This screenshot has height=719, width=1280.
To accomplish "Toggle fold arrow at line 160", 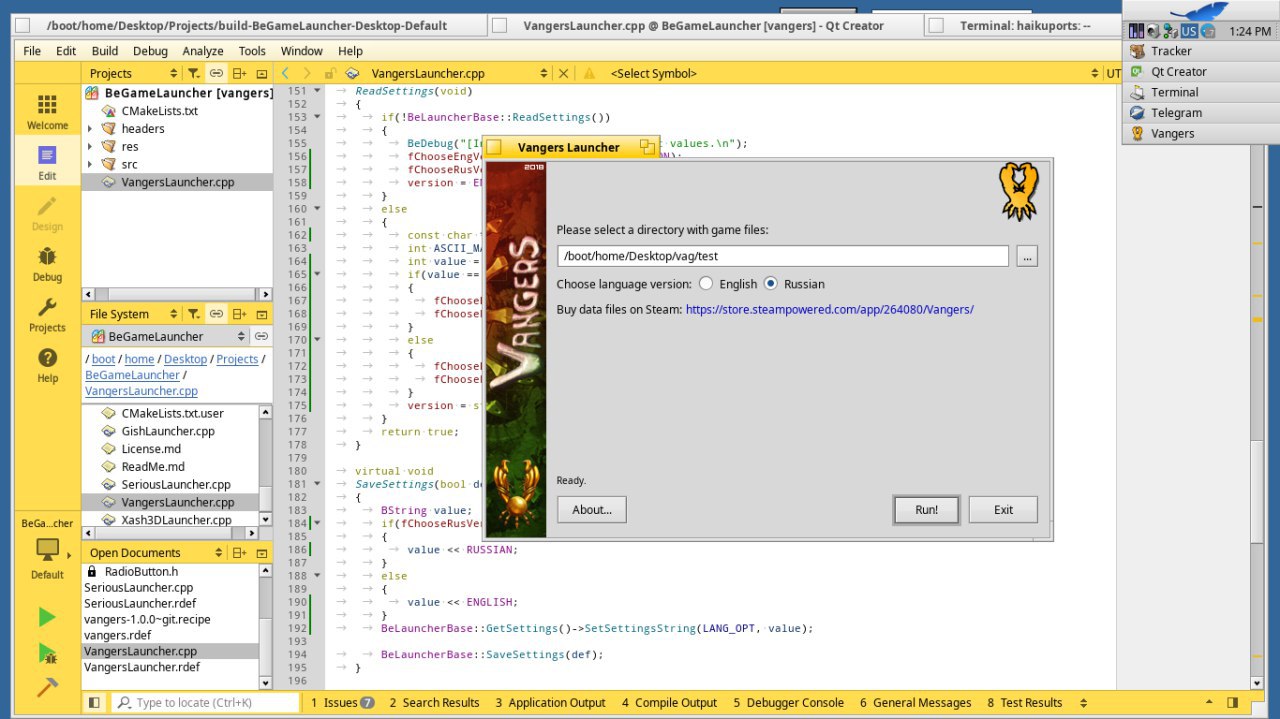I will coord(318,209).
